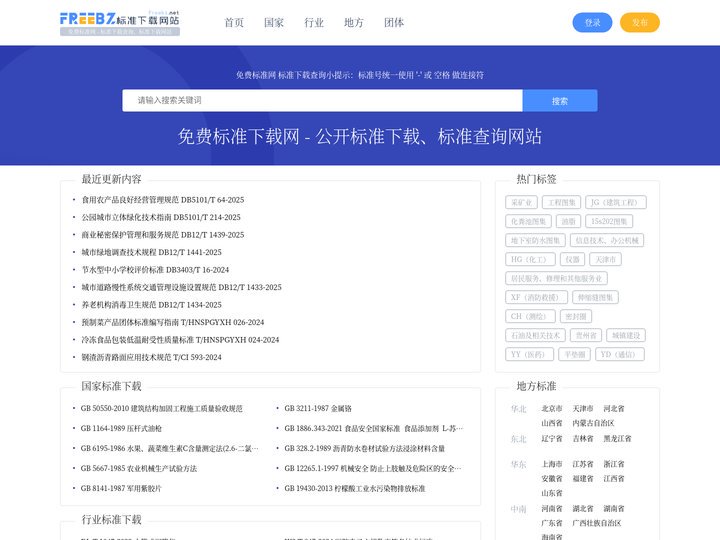Image resolution: width=720 pixels, height=540 pixels.
Task: Open 湖北省 local standards
Action: point(583,508)
